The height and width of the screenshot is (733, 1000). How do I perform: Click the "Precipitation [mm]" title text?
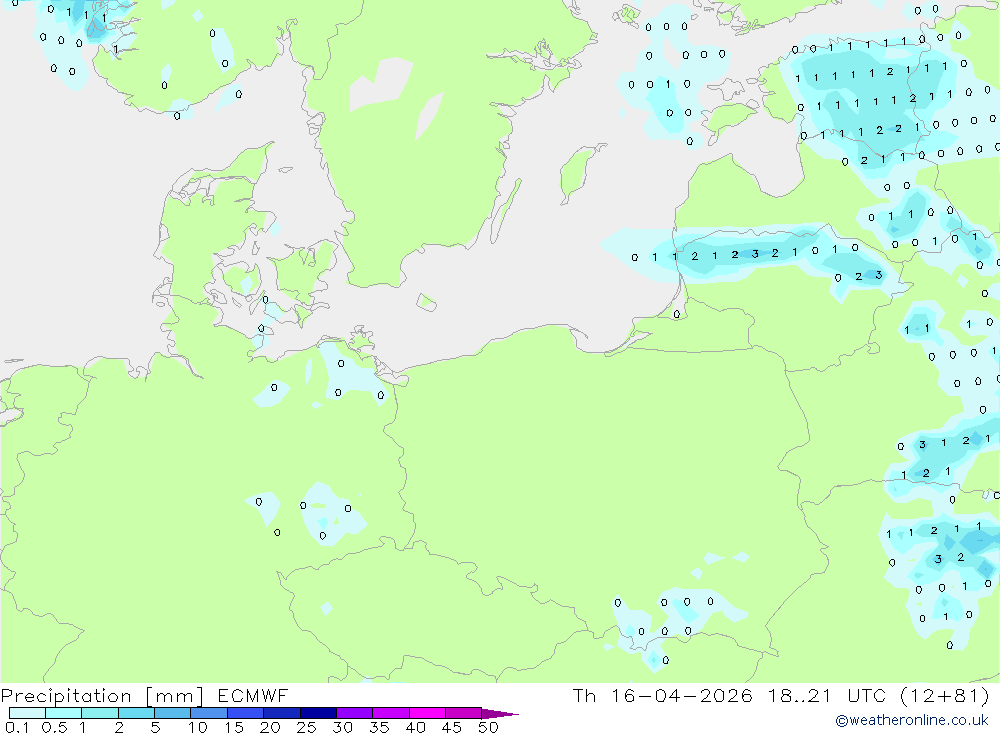pyautogui.click(x=102, y=696)
